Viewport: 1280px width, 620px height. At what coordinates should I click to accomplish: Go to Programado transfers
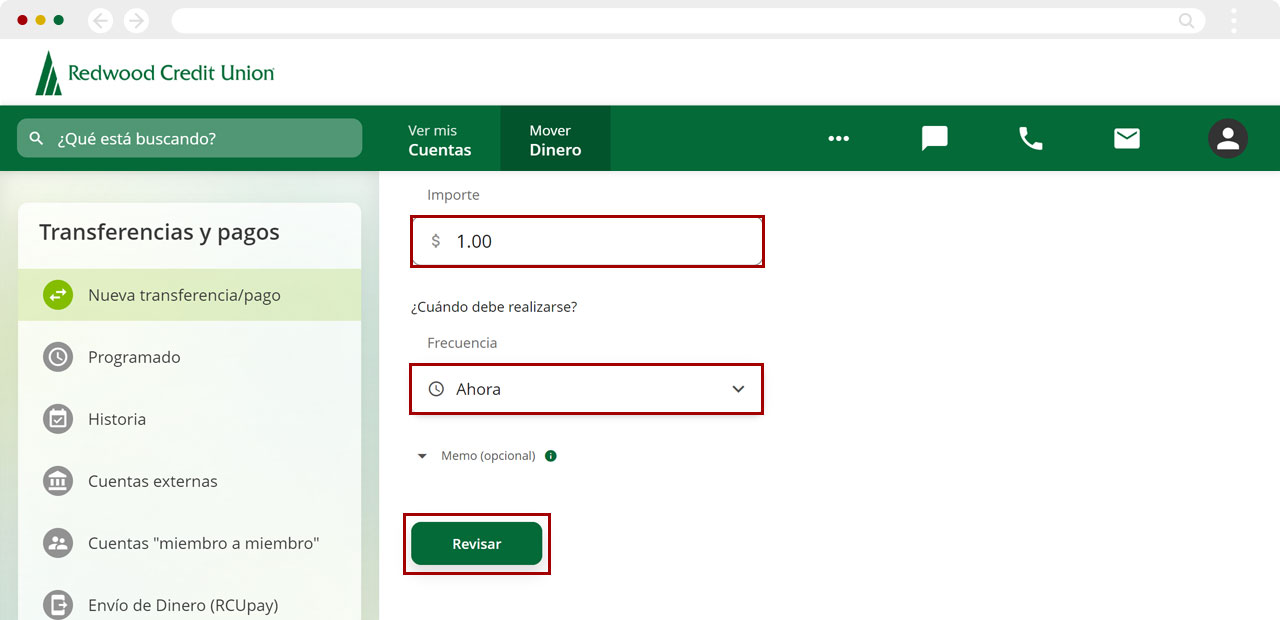coord(134,357)
